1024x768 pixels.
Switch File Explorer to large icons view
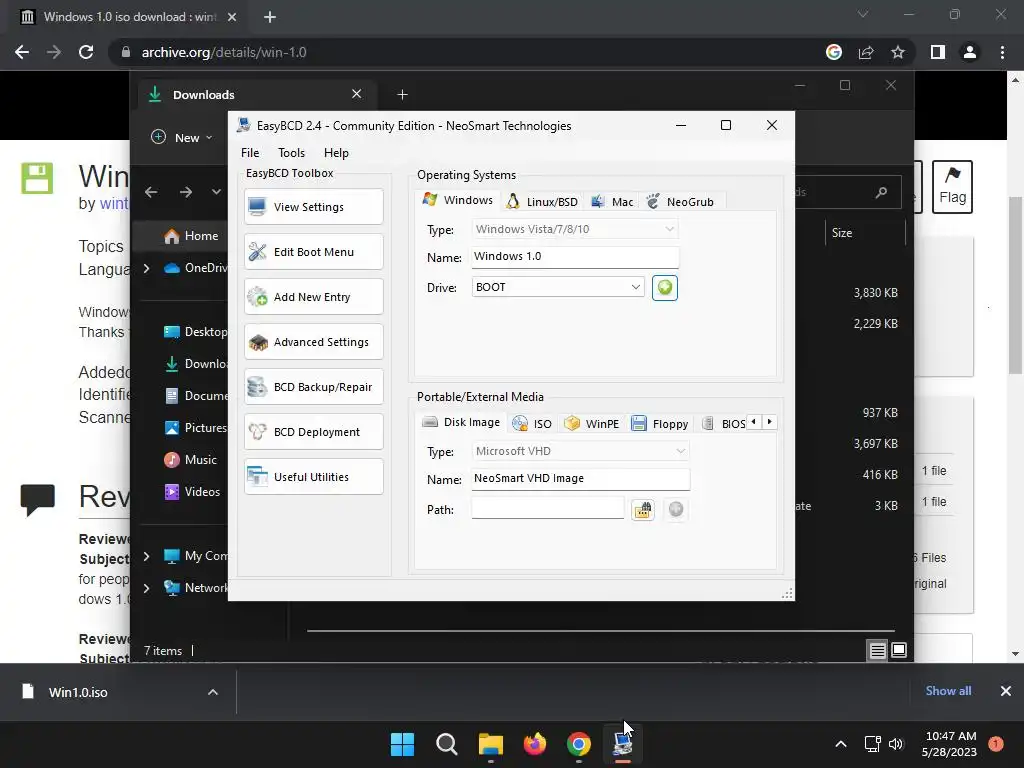click(899, 650)
